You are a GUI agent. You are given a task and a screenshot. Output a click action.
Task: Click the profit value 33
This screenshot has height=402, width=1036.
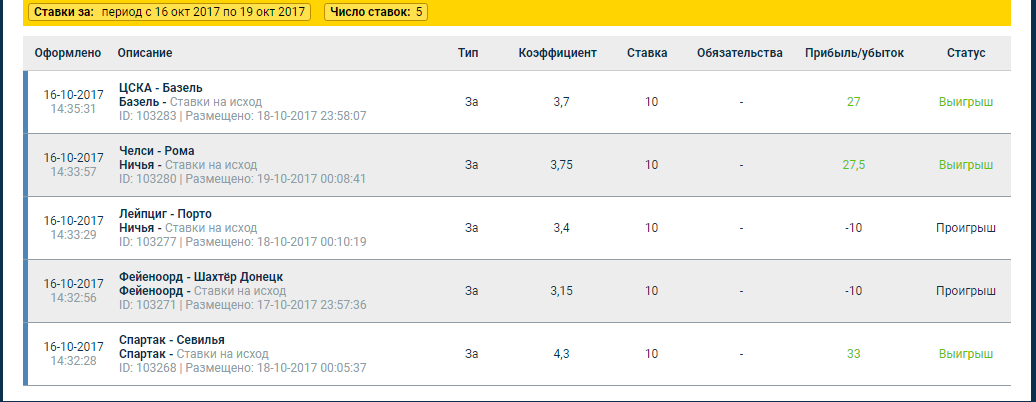(854, 354)
